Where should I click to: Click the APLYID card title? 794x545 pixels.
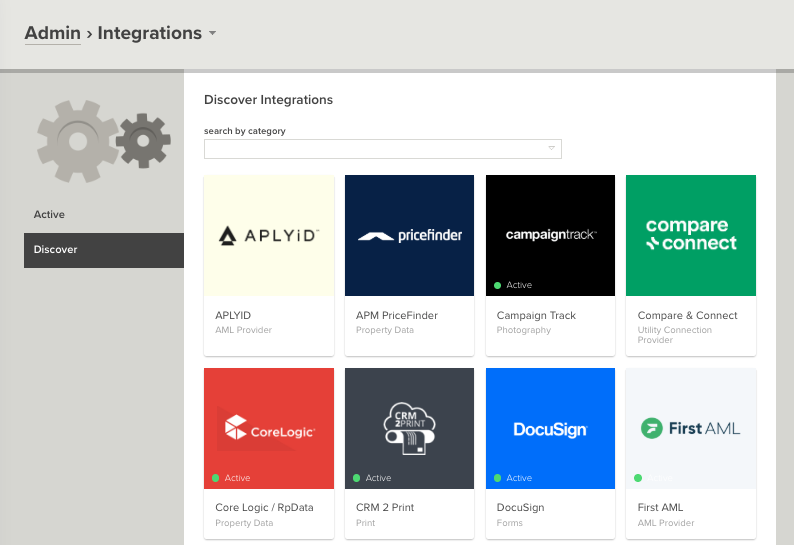click(x=233, y=315)
